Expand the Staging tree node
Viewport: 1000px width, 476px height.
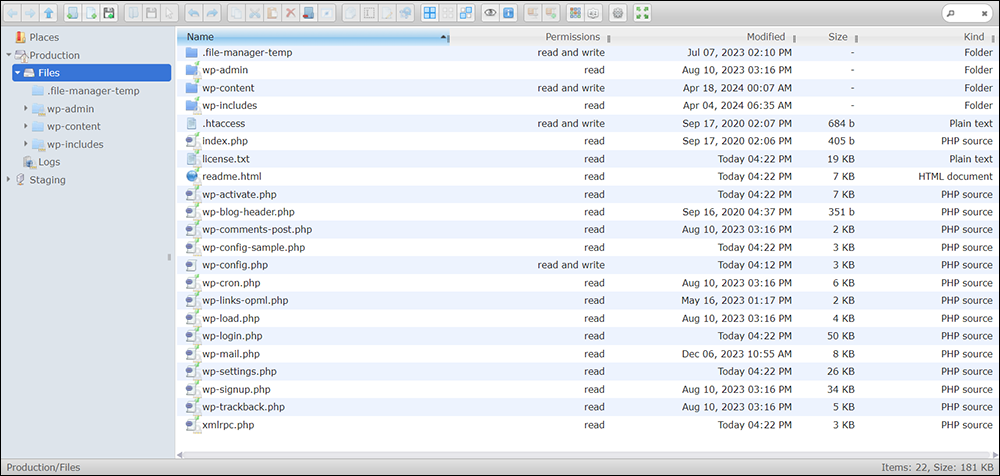click(9, 180)
